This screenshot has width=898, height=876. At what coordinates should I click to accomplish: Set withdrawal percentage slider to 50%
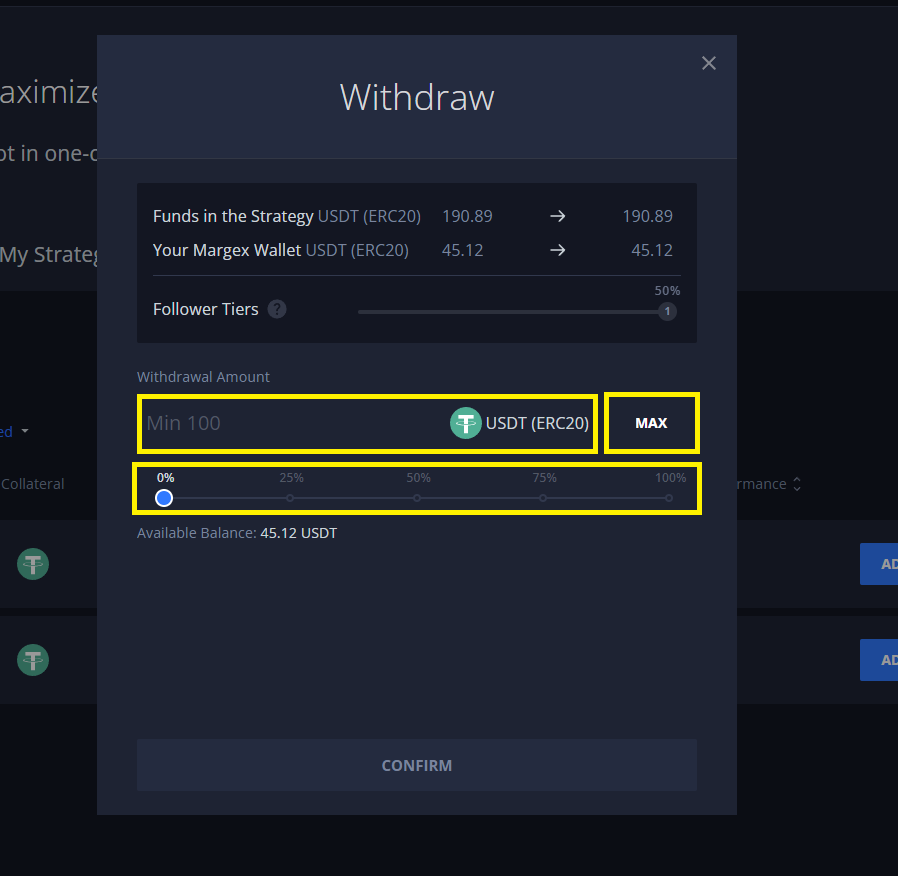click(417, 498)
